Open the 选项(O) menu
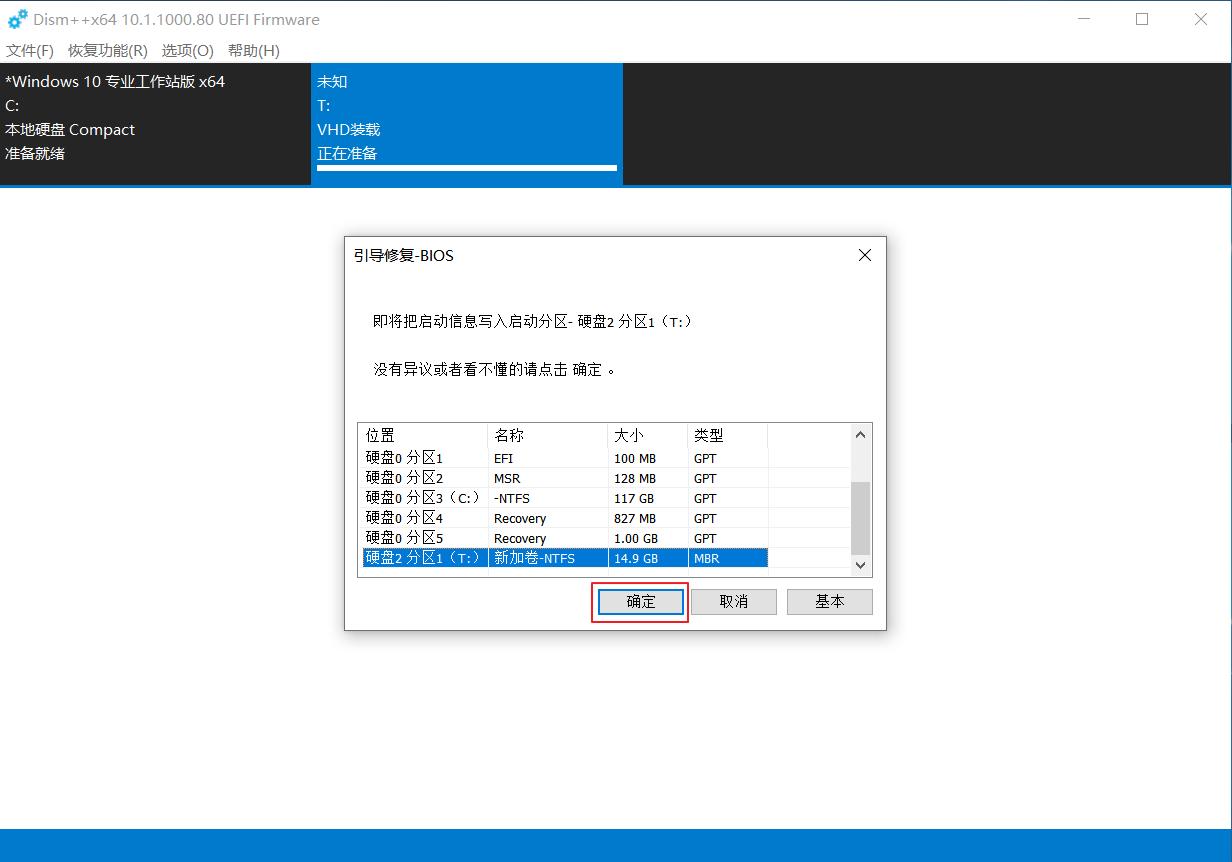Screen dimensions: 1232x862 (x=187, y=50)
